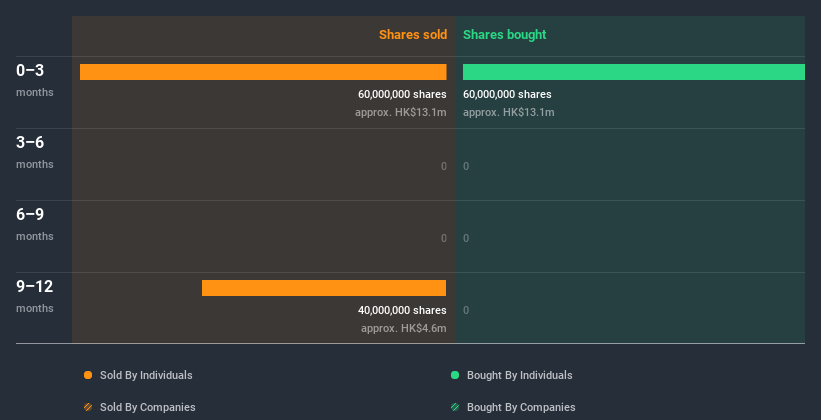Click the green Bought By Individuals legend dot
Screen dimensions: 821x420
[455, 375]
